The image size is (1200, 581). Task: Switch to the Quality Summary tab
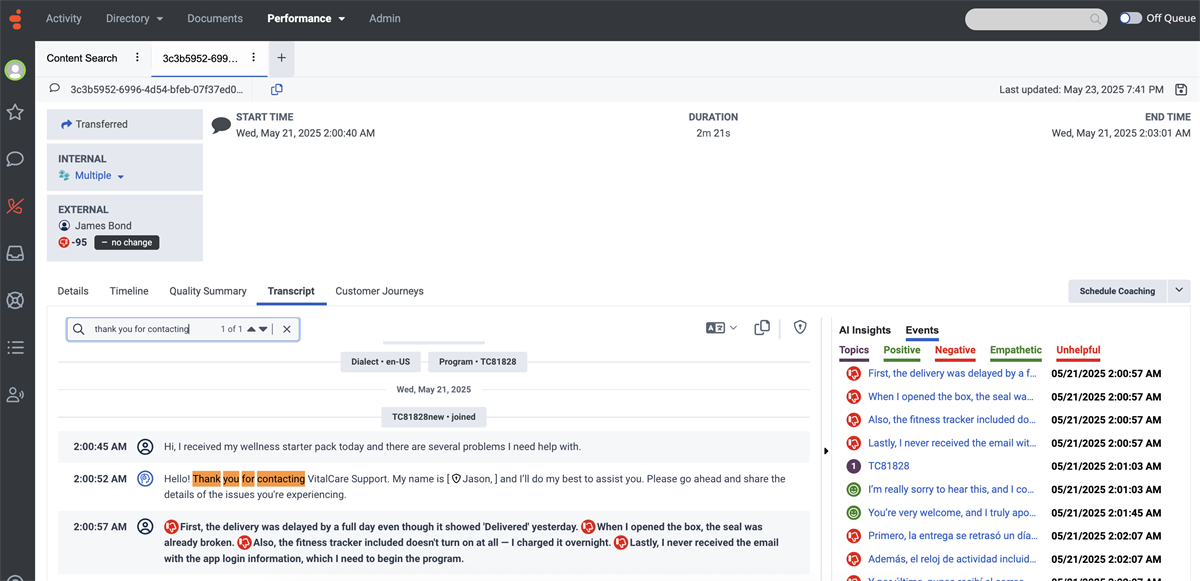(208, 291)
